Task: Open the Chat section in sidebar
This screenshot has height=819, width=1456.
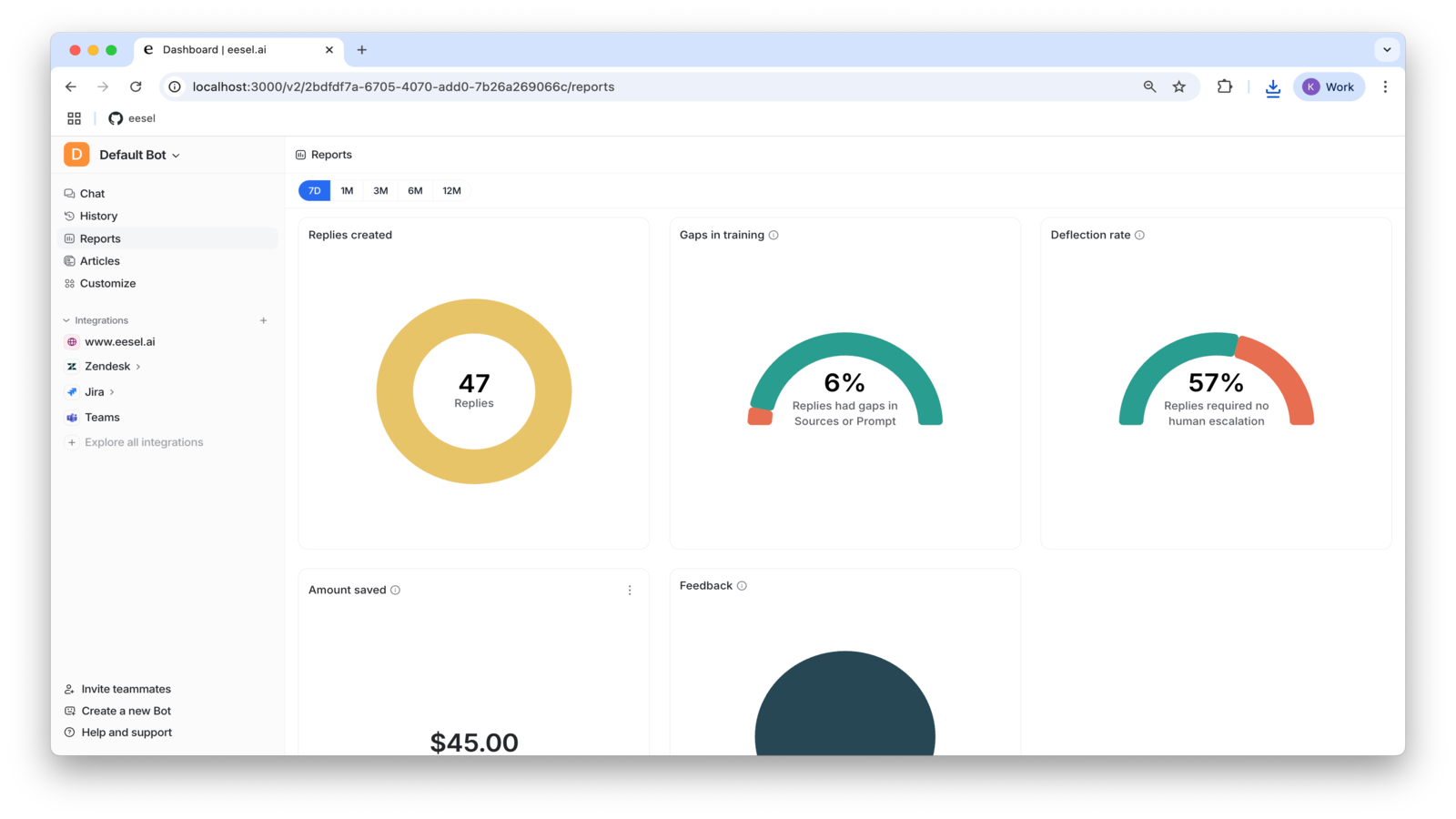Action: (x=91, y=193)
